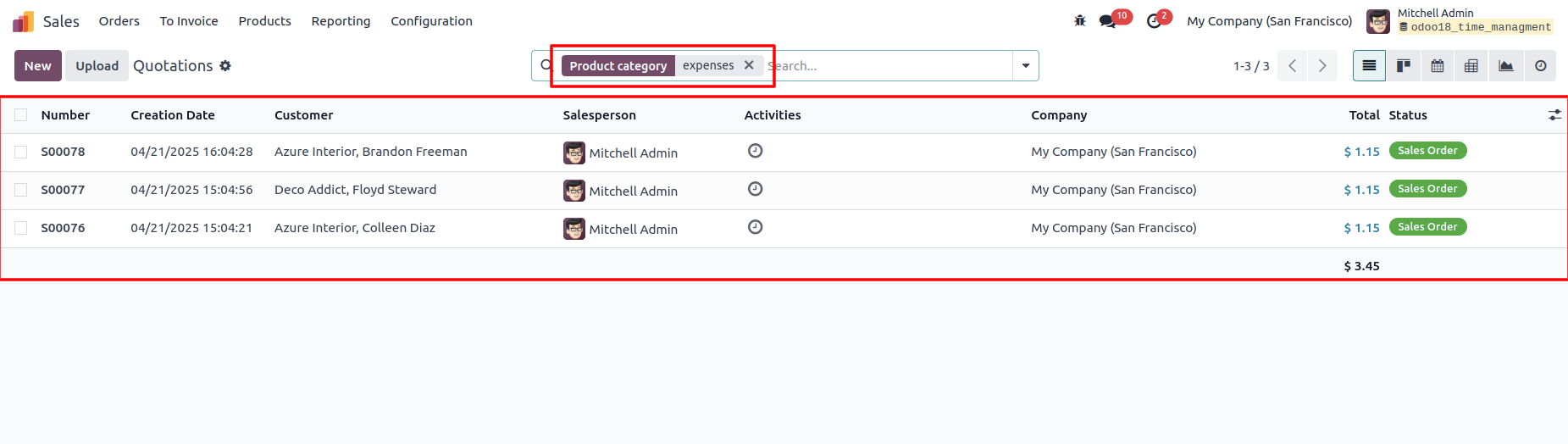Open conversations chat icon with 10 badge

pos(1108,21)
